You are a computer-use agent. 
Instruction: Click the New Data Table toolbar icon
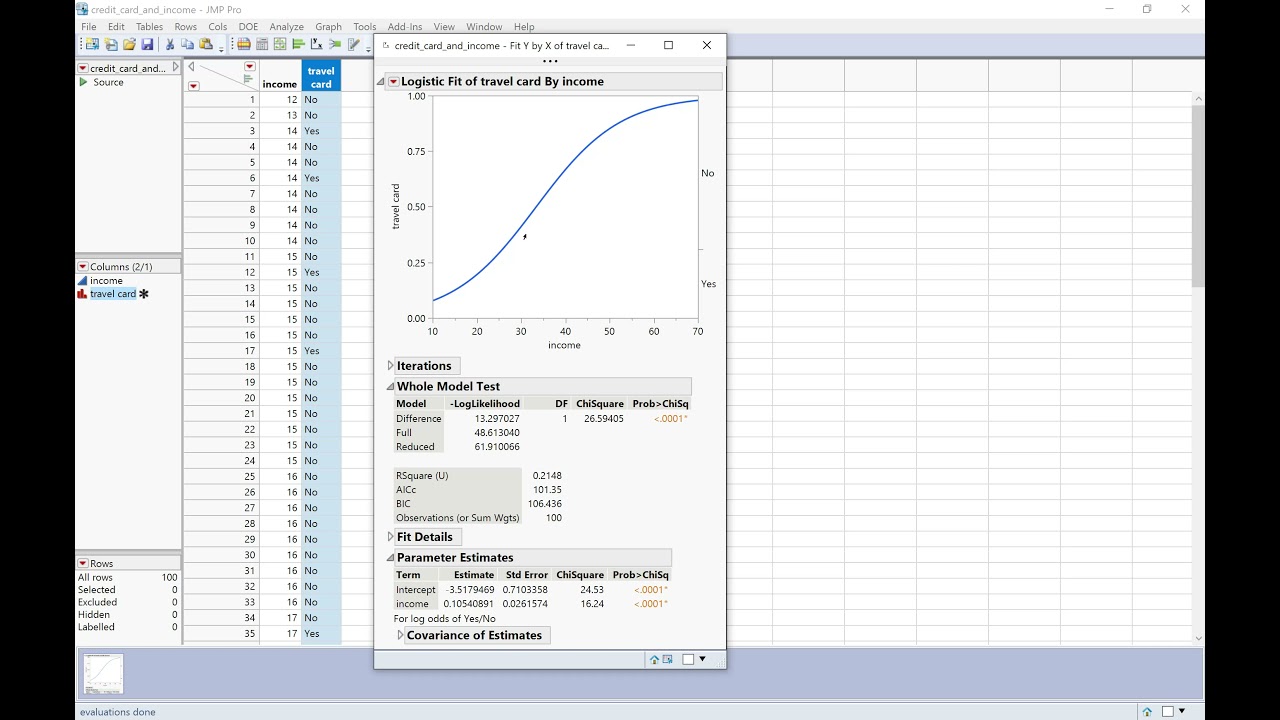coord(92,44)
